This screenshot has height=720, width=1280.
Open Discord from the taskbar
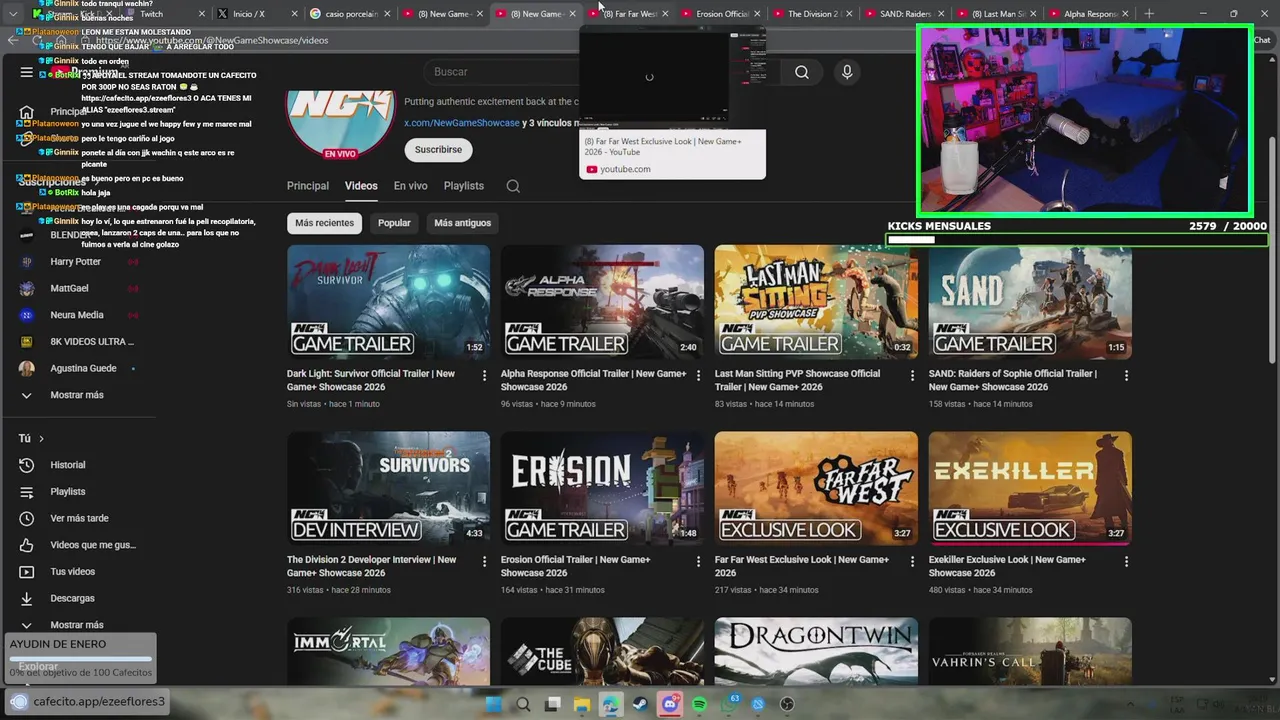click(670, 704)
